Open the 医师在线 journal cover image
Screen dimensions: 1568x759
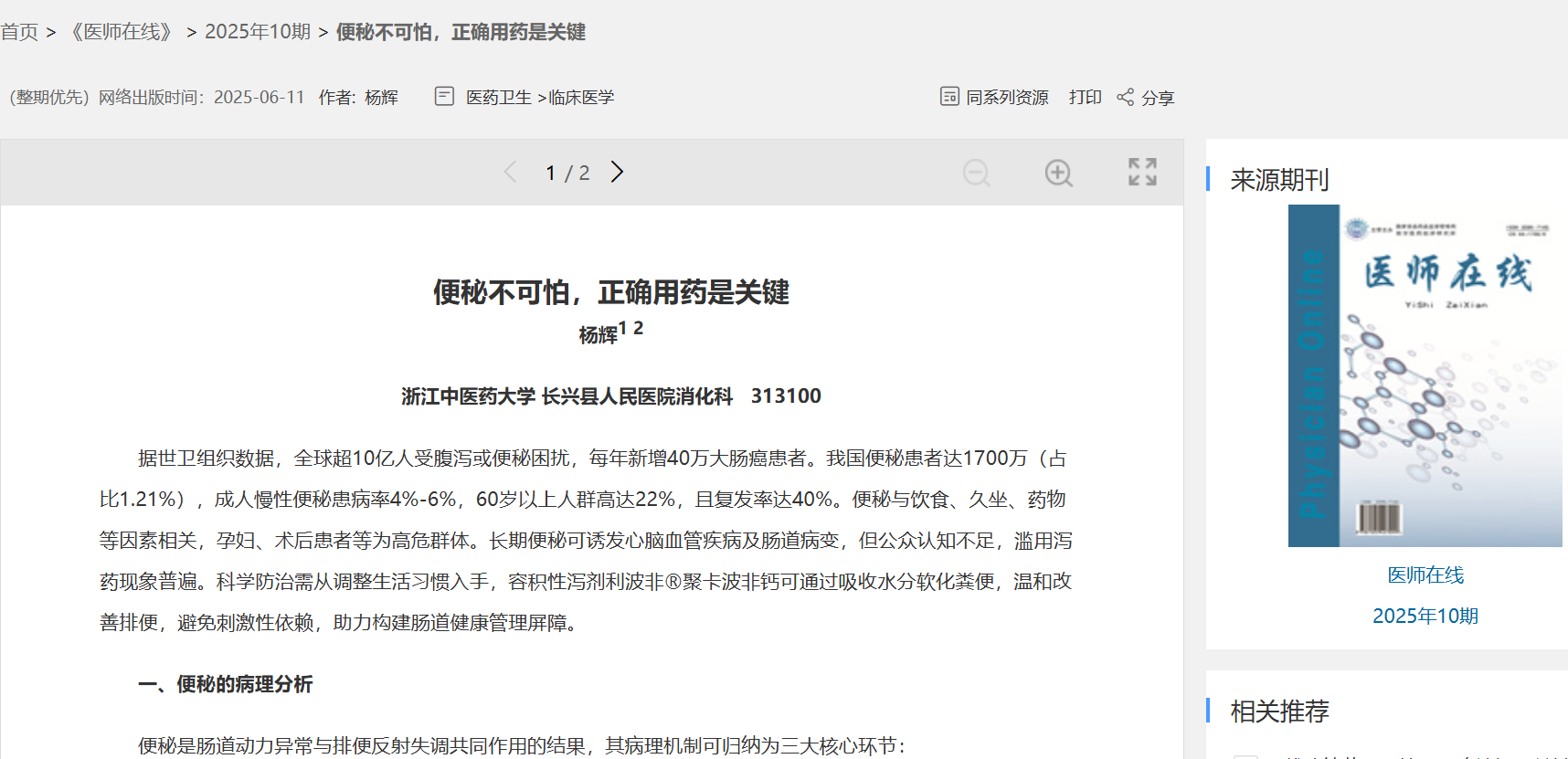pos(1425,375)
